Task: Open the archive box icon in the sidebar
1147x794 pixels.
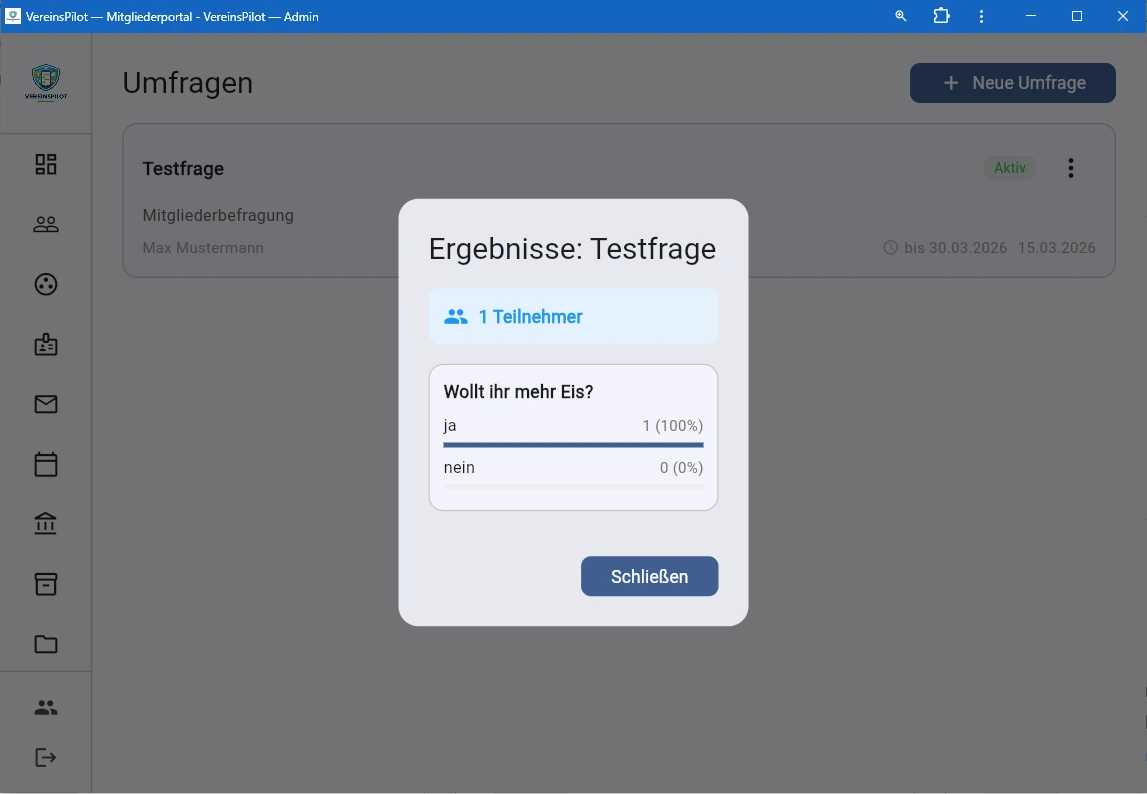Action: pyautogui.click(x=45, y=584)
